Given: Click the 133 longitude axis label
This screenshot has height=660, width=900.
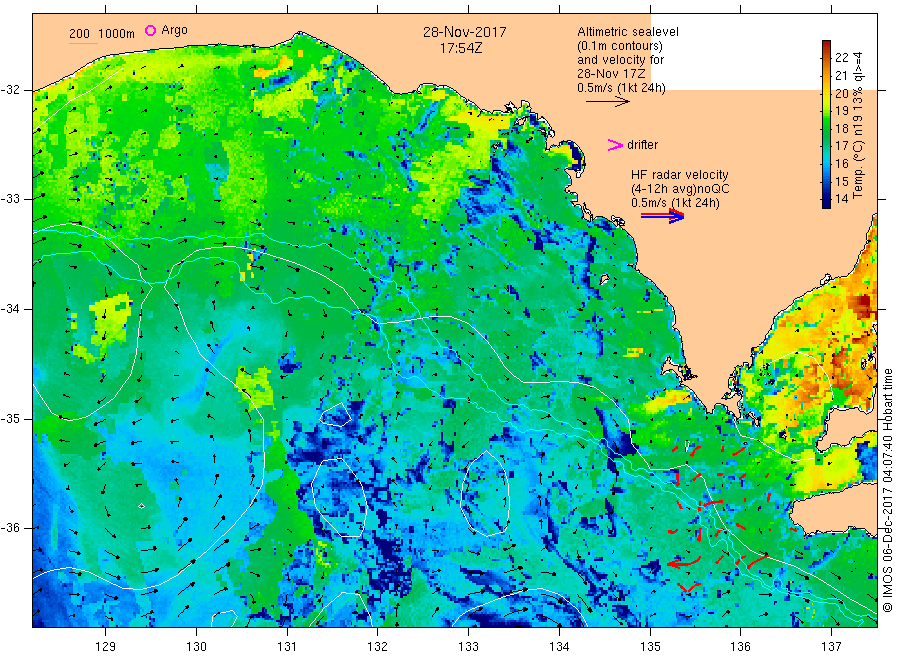Looking at the screenshot, I should tap(468, 647).
